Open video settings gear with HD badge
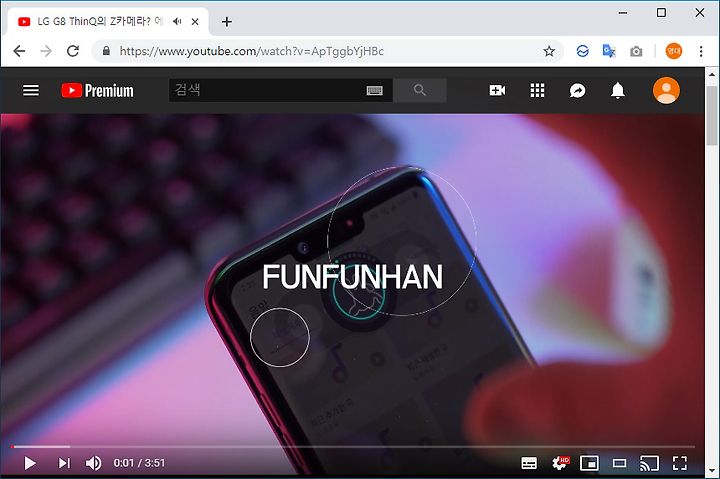 point(560,463)
